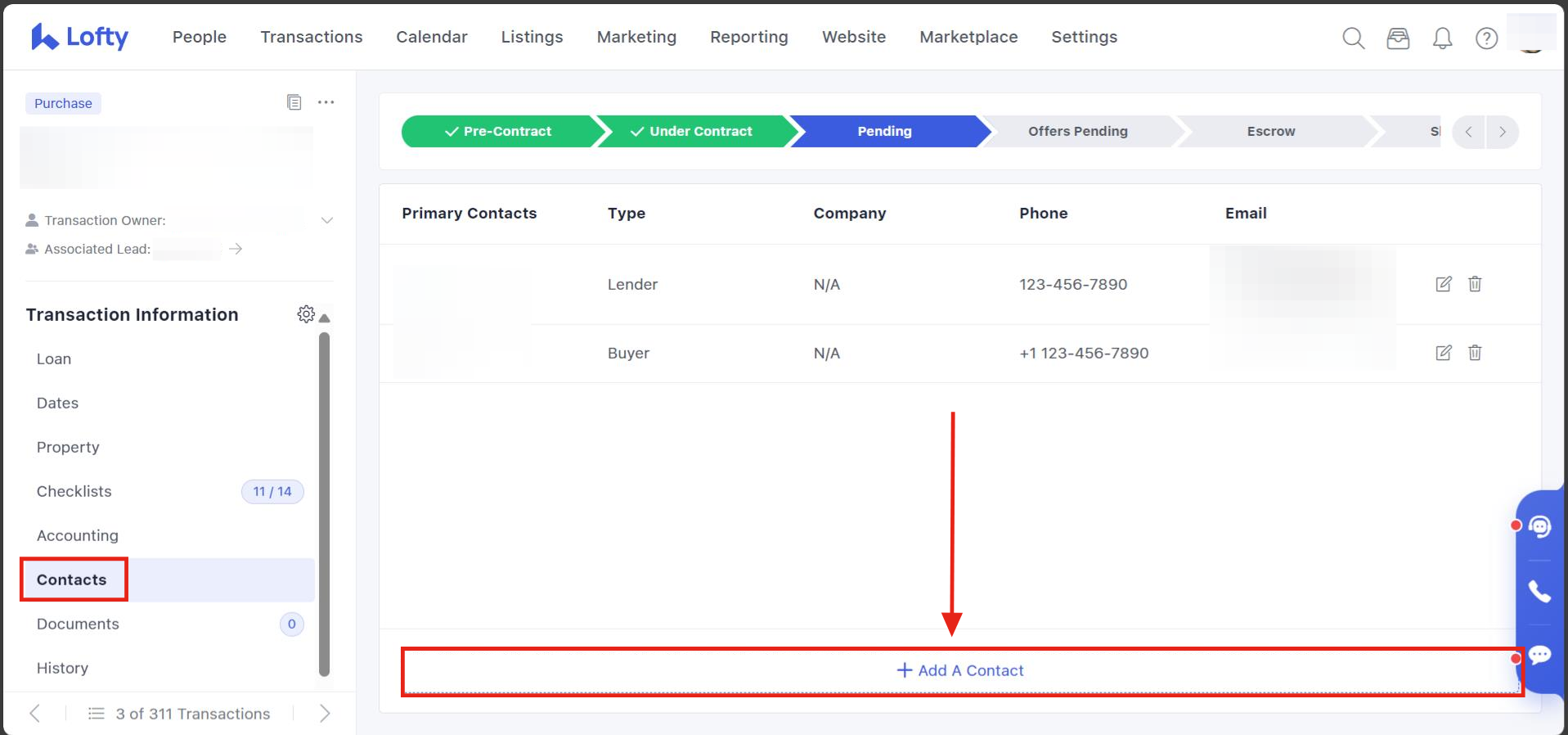The image size is (1568, 735).
Task: Follow the Associated Lead arrow link
Action: [x=236, y=249]
